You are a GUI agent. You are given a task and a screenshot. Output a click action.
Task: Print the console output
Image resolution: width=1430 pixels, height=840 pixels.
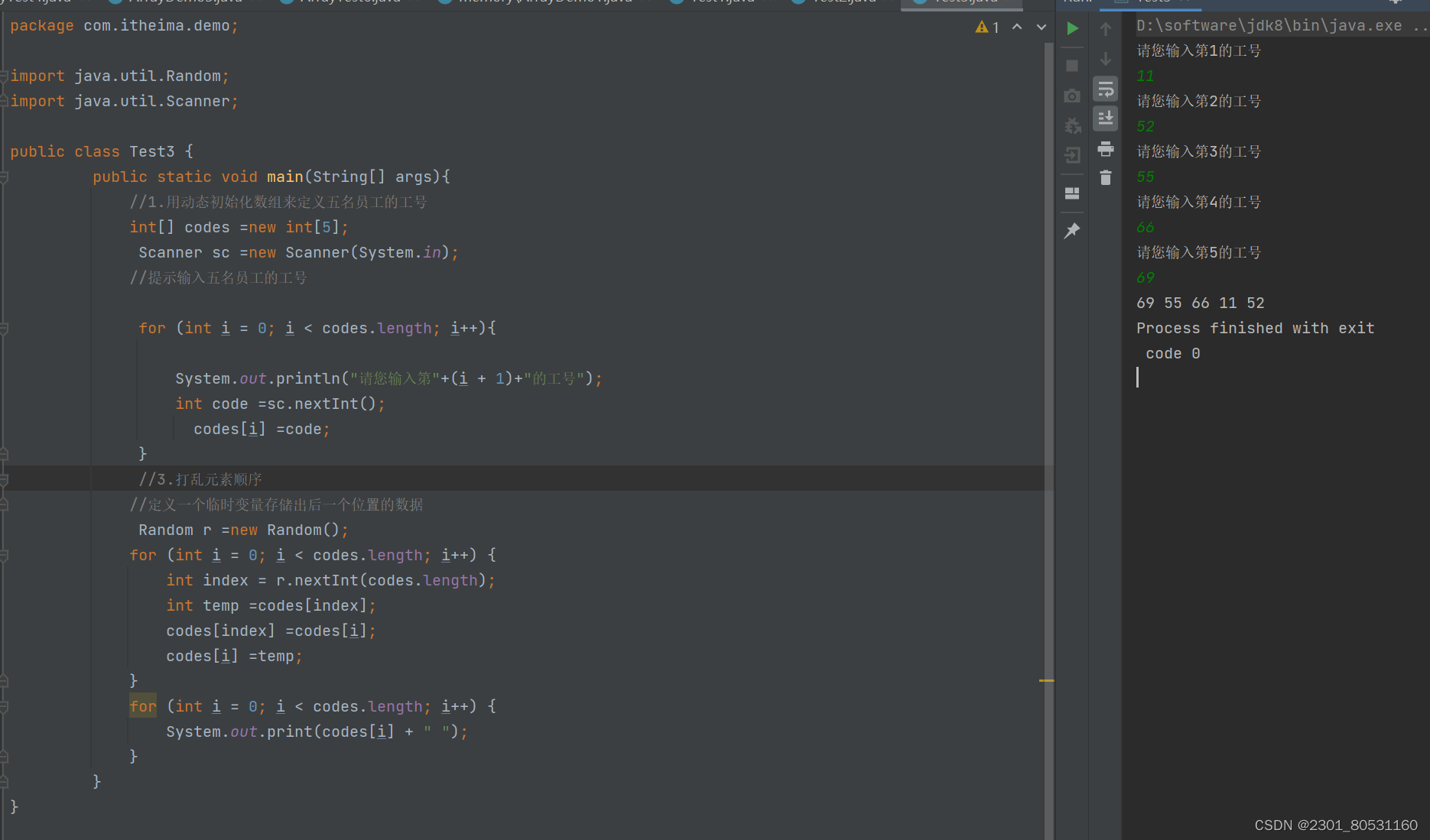click(x=1106, y=148)
